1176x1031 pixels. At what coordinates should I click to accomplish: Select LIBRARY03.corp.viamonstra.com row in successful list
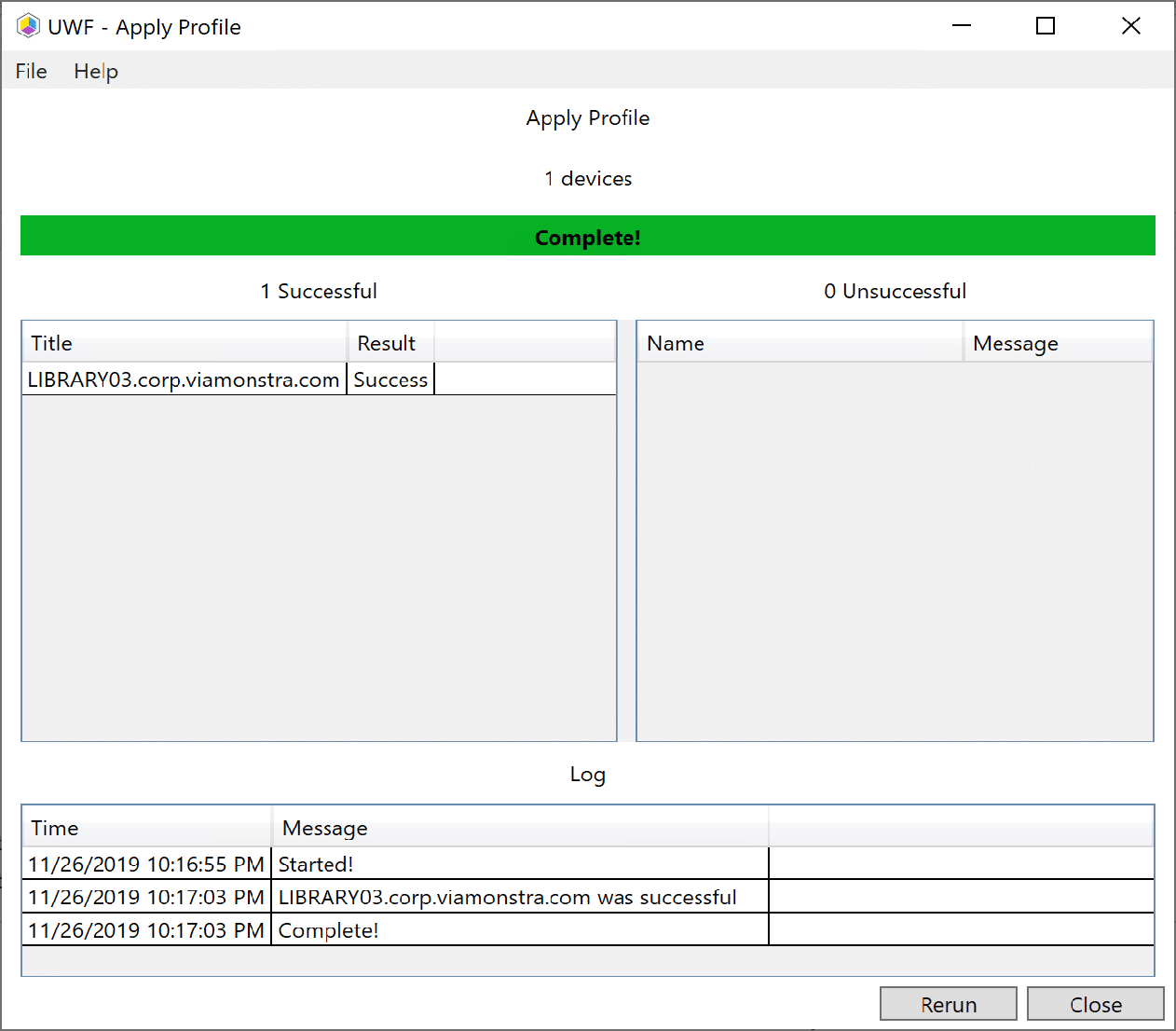click(x=184, y=379)
